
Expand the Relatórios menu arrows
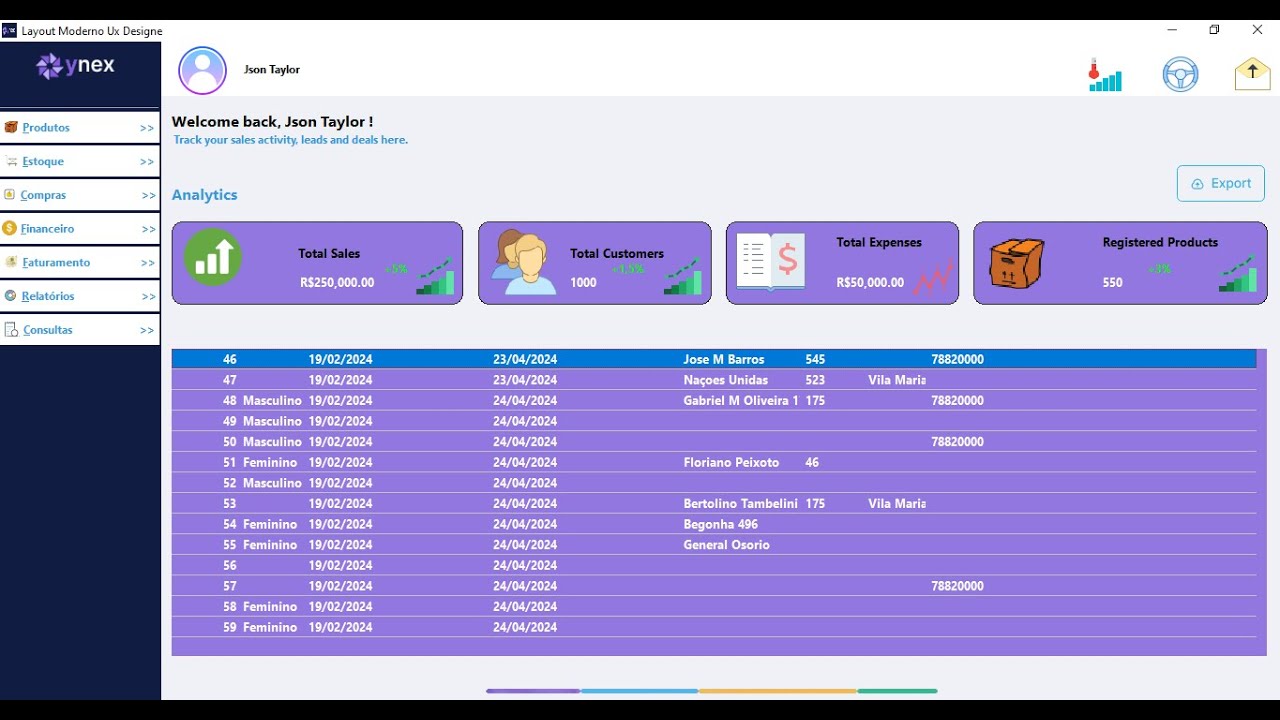click(148, 297)
